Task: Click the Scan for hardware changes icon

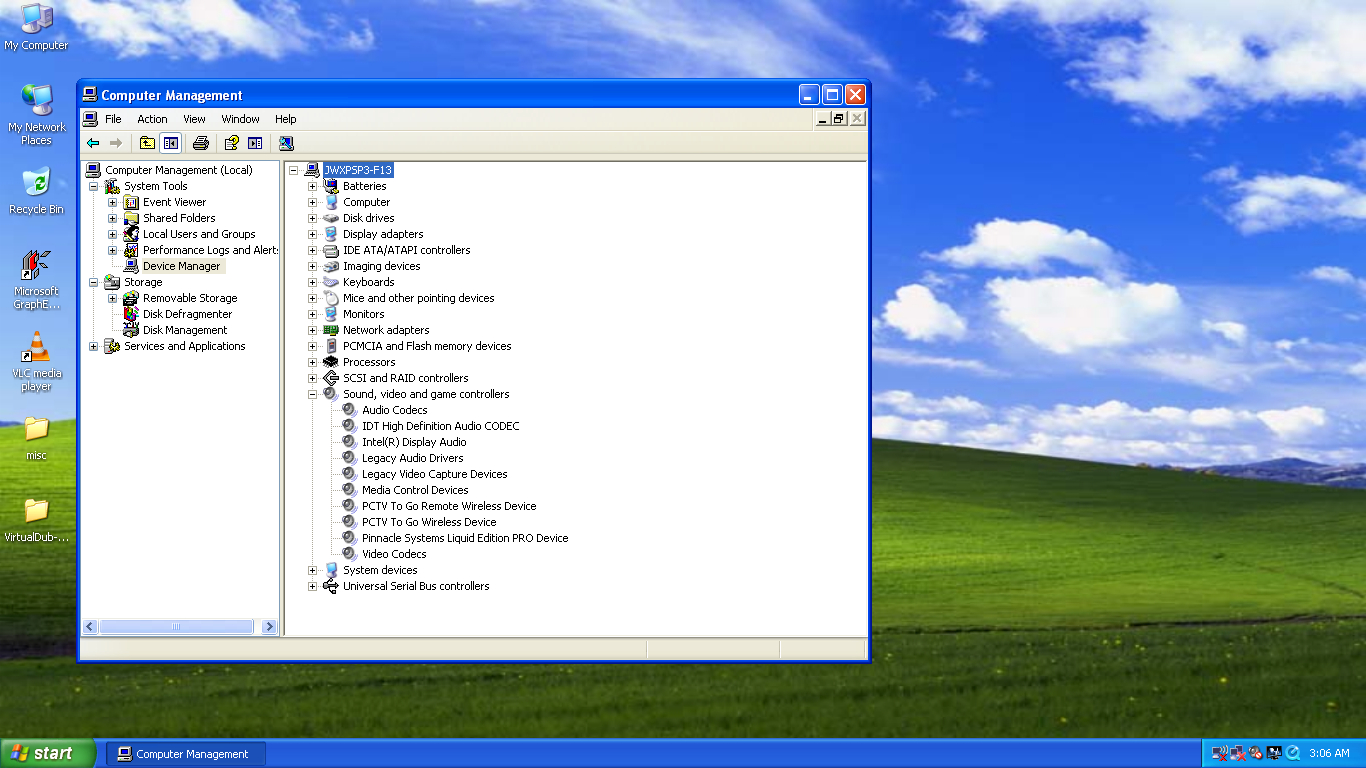Action: (286, 143)
